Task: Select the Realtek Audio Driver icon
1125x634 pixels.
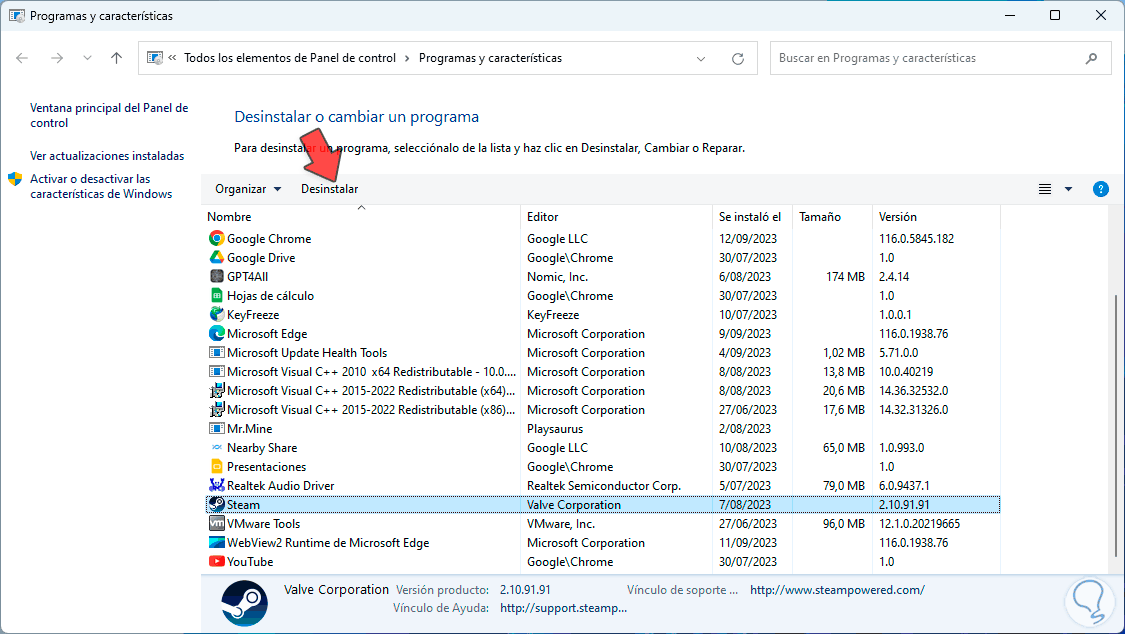Action: click(x=217, y=486)
